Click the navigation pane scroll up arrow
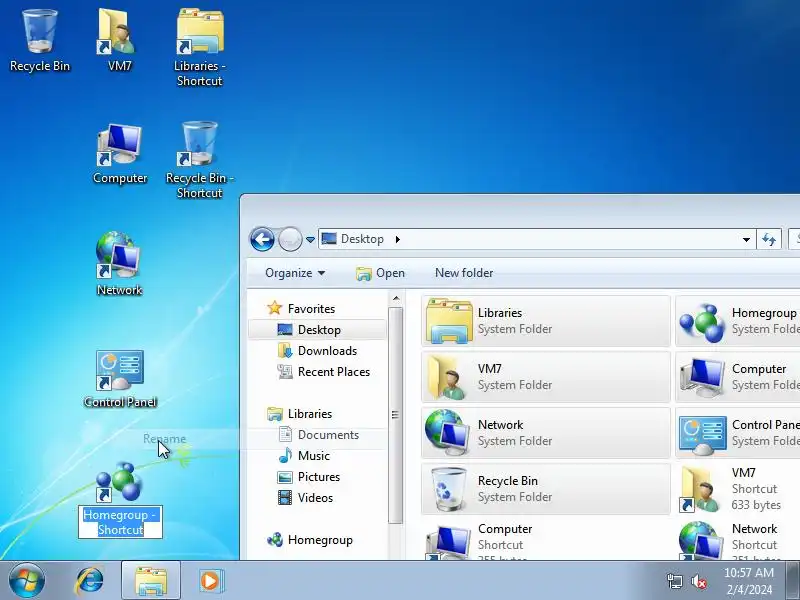Image resolution: width=800 pixels, height=600 pixels. tap(396, 299)
